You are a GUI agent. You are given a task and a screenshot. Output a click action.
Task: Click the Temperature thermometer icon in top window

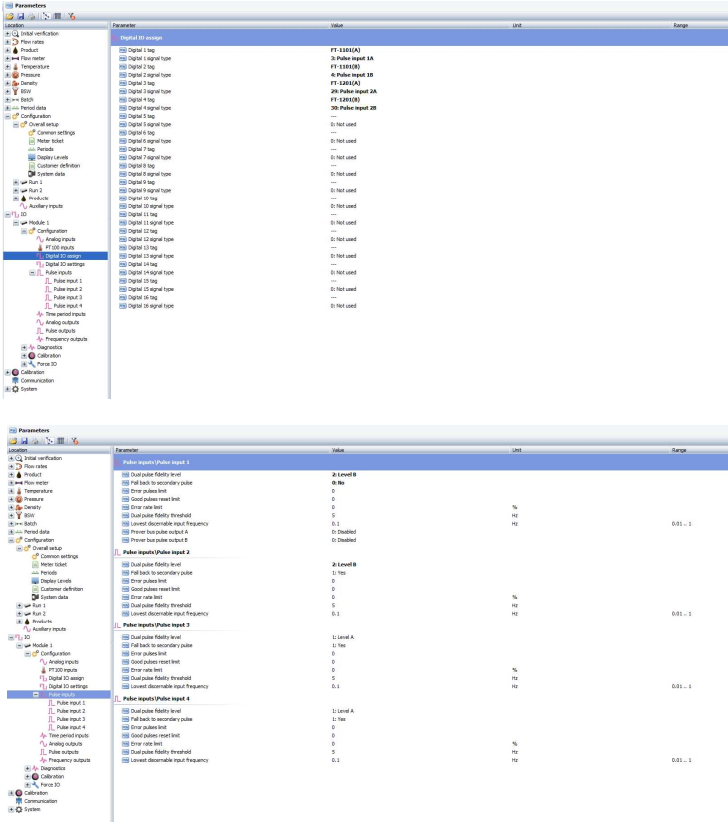point(15,67)
